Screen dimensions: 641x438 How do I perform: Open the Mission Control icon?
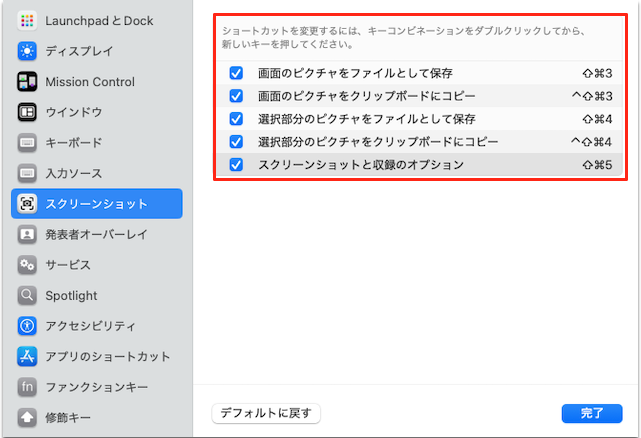pos(28,82)
